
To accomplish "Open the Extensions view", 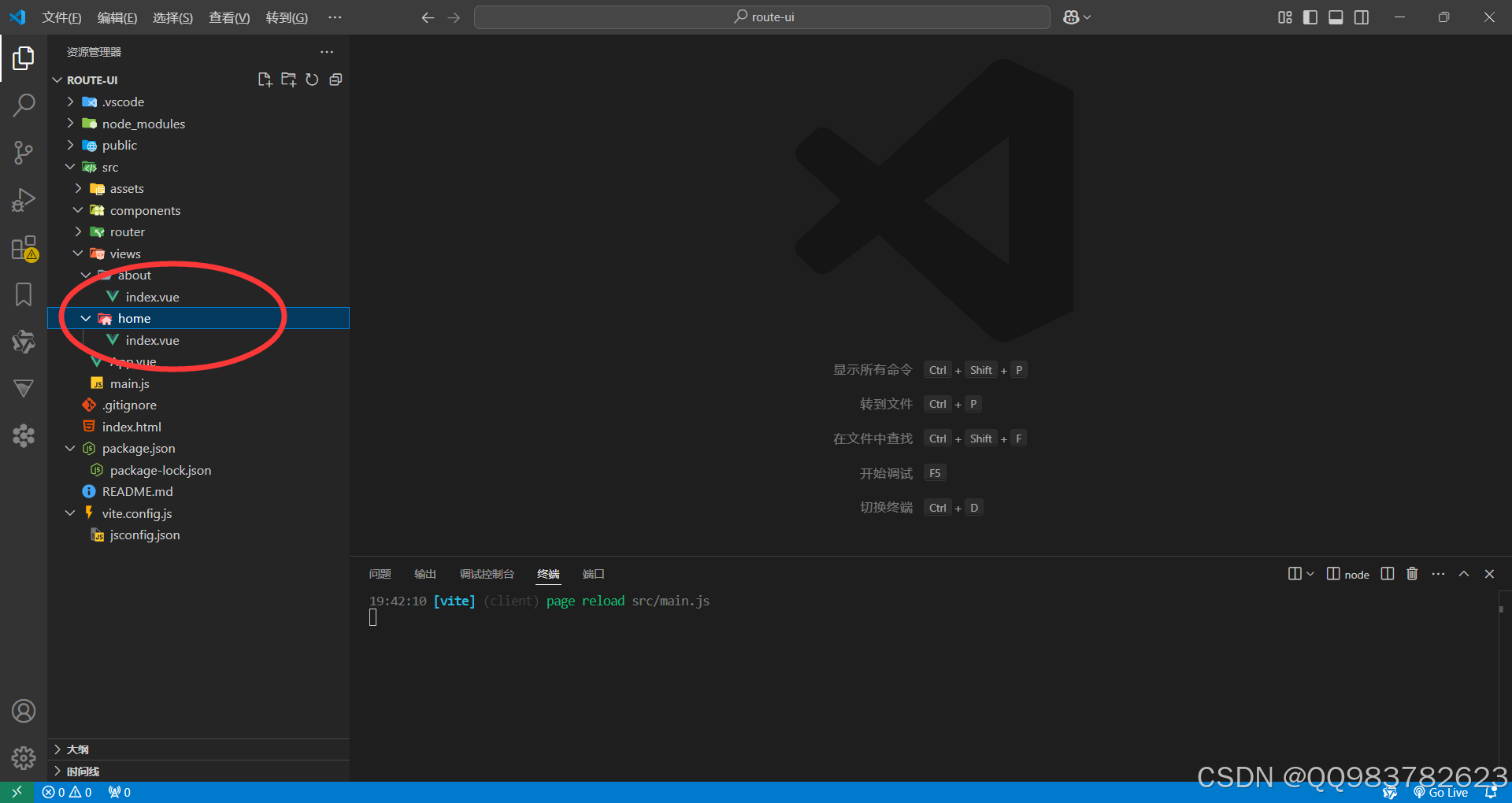I will [24, 248].
